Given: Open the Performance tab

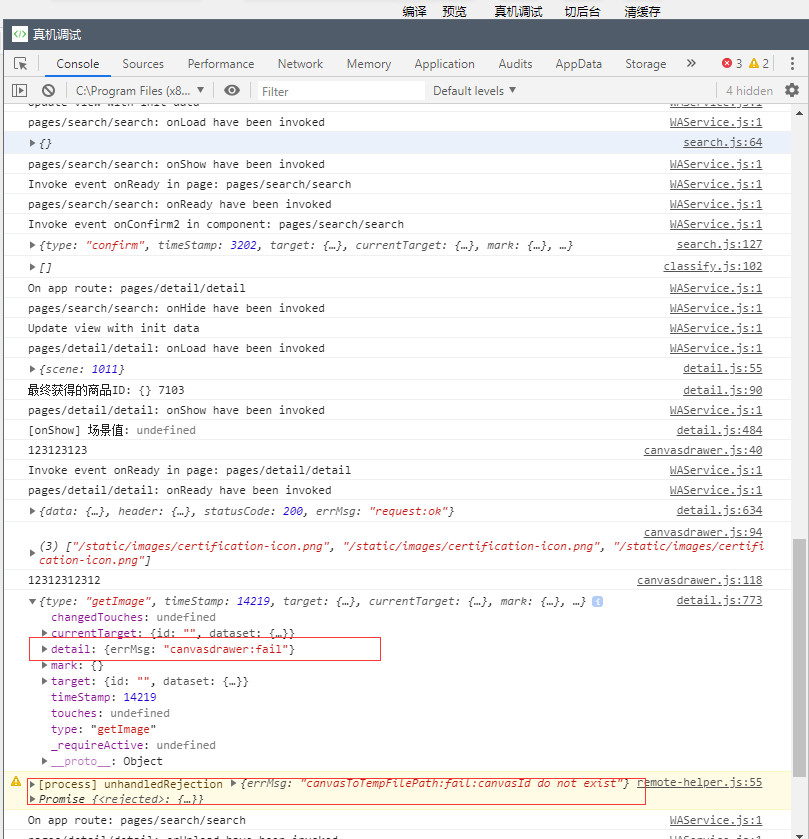Looking at the screenshot, I should [x=221, y=64].
